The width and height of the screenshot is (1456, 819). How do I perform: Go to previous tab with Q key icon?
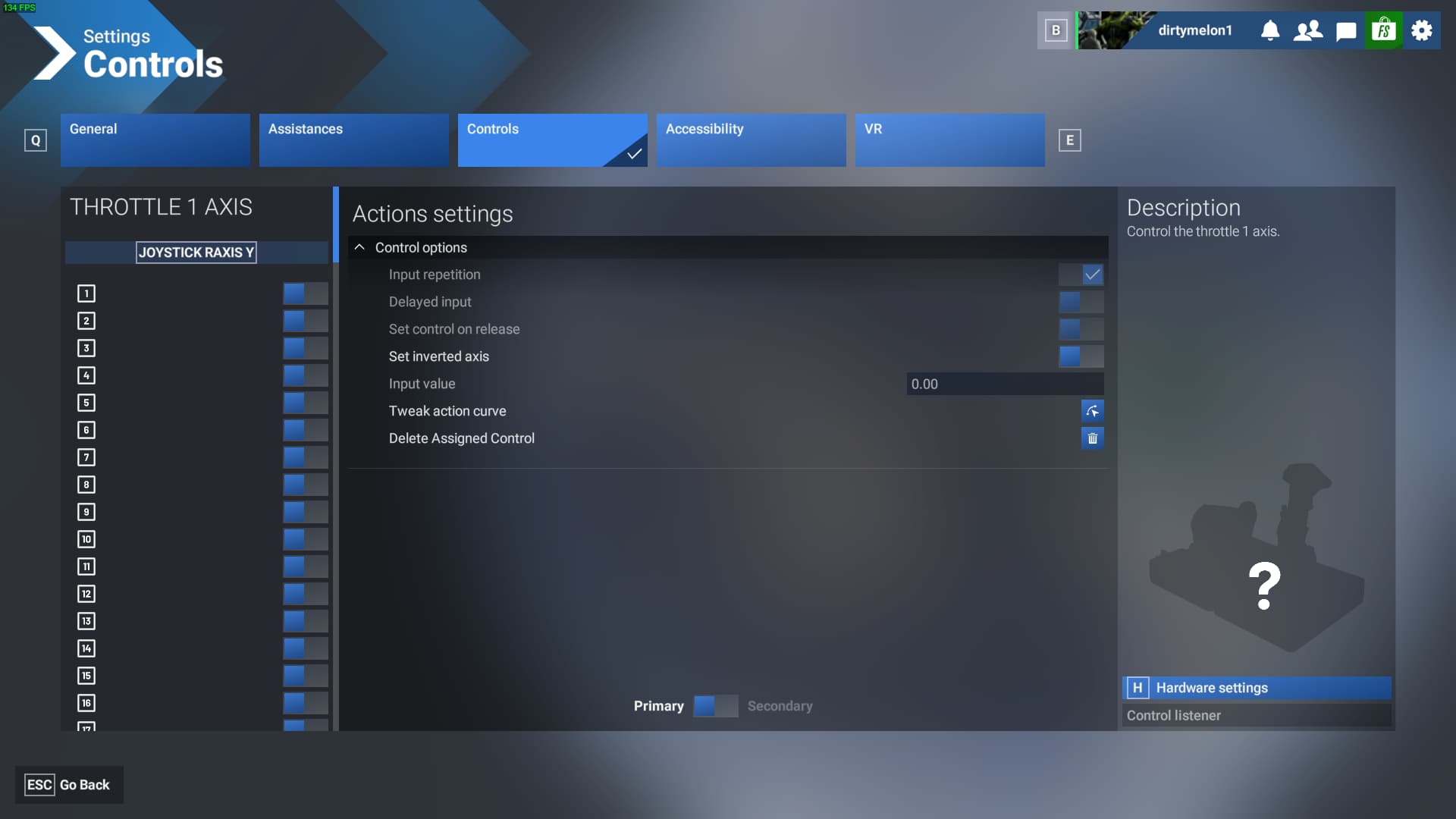coord(36,140)
